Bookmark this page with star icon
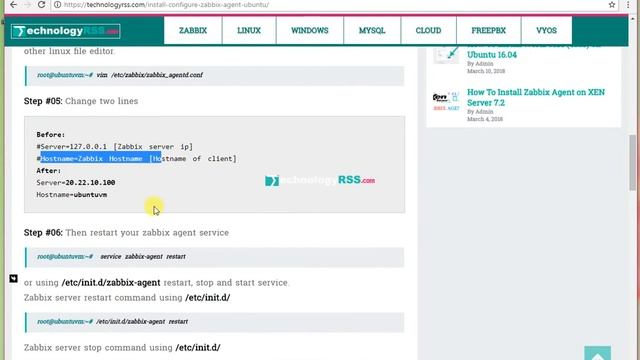This screenshot has height=360, width=640. click(611, 5)
